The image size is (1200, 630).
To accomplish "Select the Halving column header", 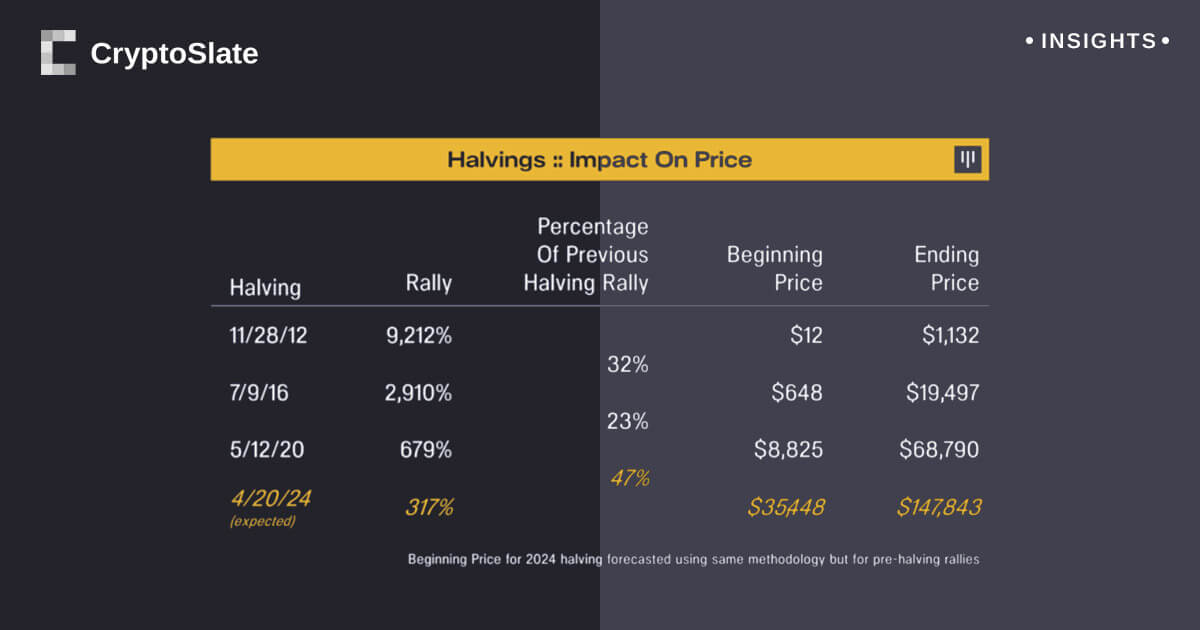I will coord(265,288).
